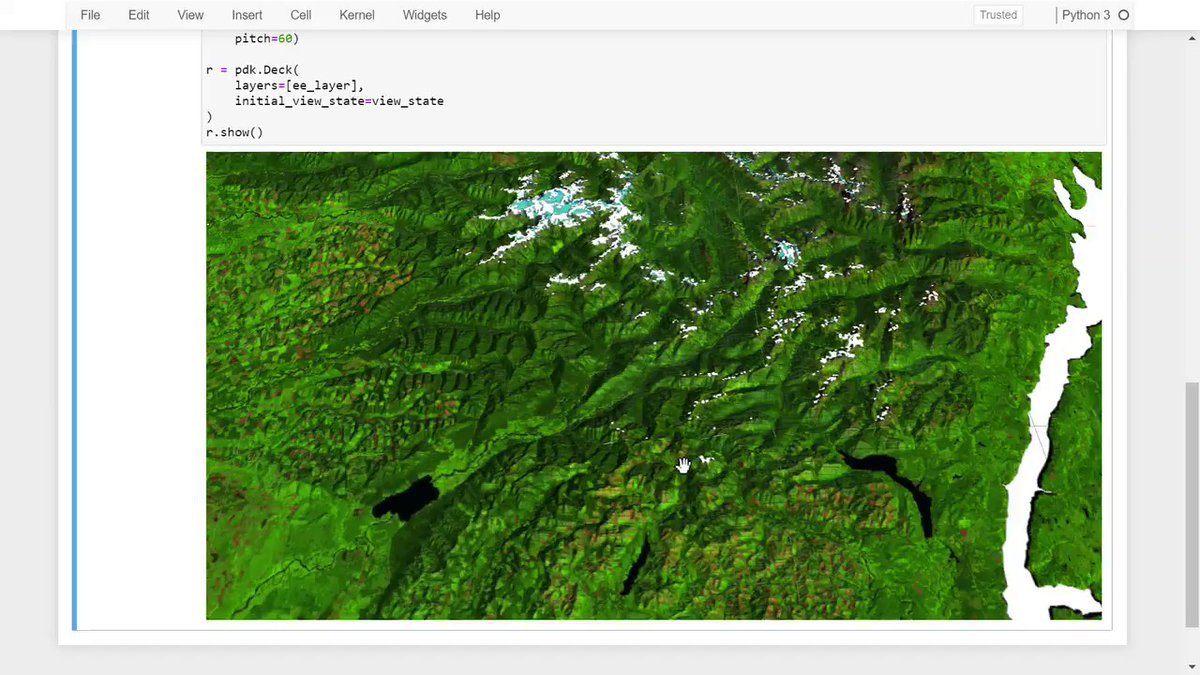The image size is (1200, 675).
Task: Click the layers=[ee_layer] code line
Action: (299, 86)
